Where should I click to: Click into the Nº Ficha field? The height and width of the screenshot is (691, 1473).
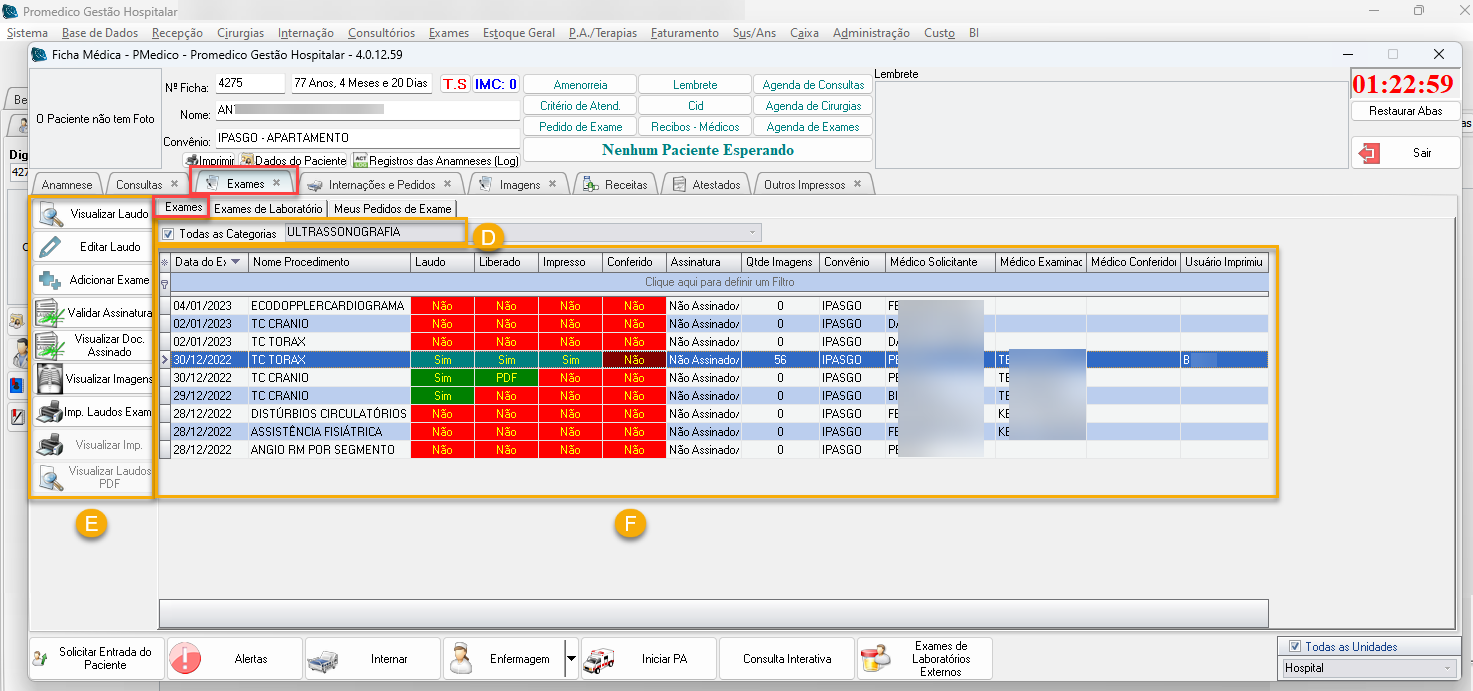click(250, 83)
